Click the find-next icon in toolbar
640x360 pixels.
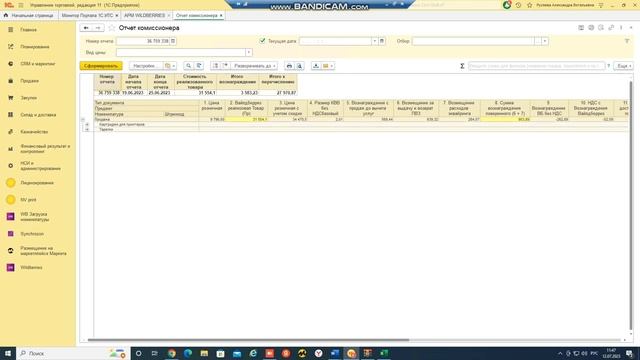tap(199, 66)
